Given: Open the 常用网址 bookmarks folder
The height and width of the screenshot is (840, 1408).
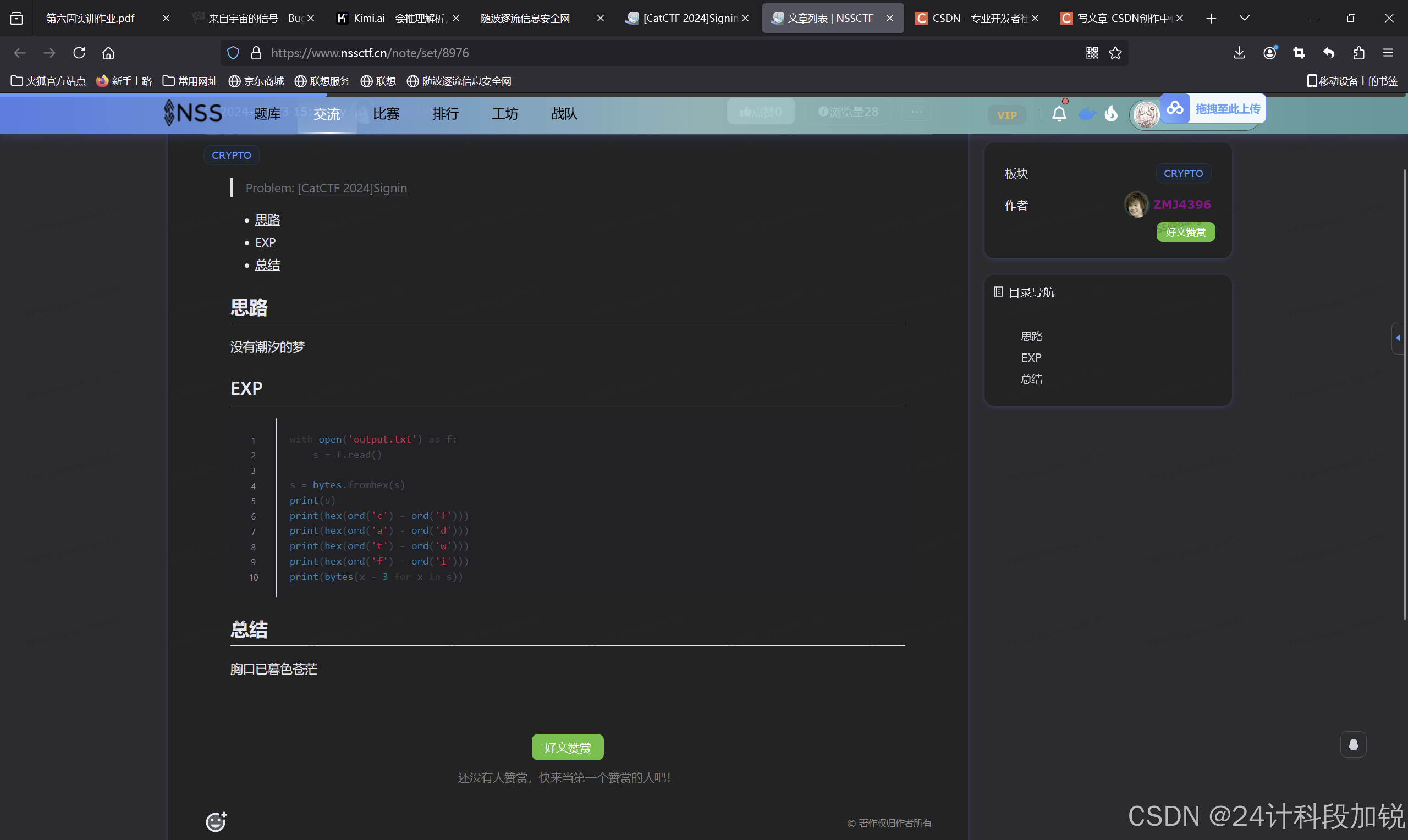Looking at the screenshot, I should [190, 81].
